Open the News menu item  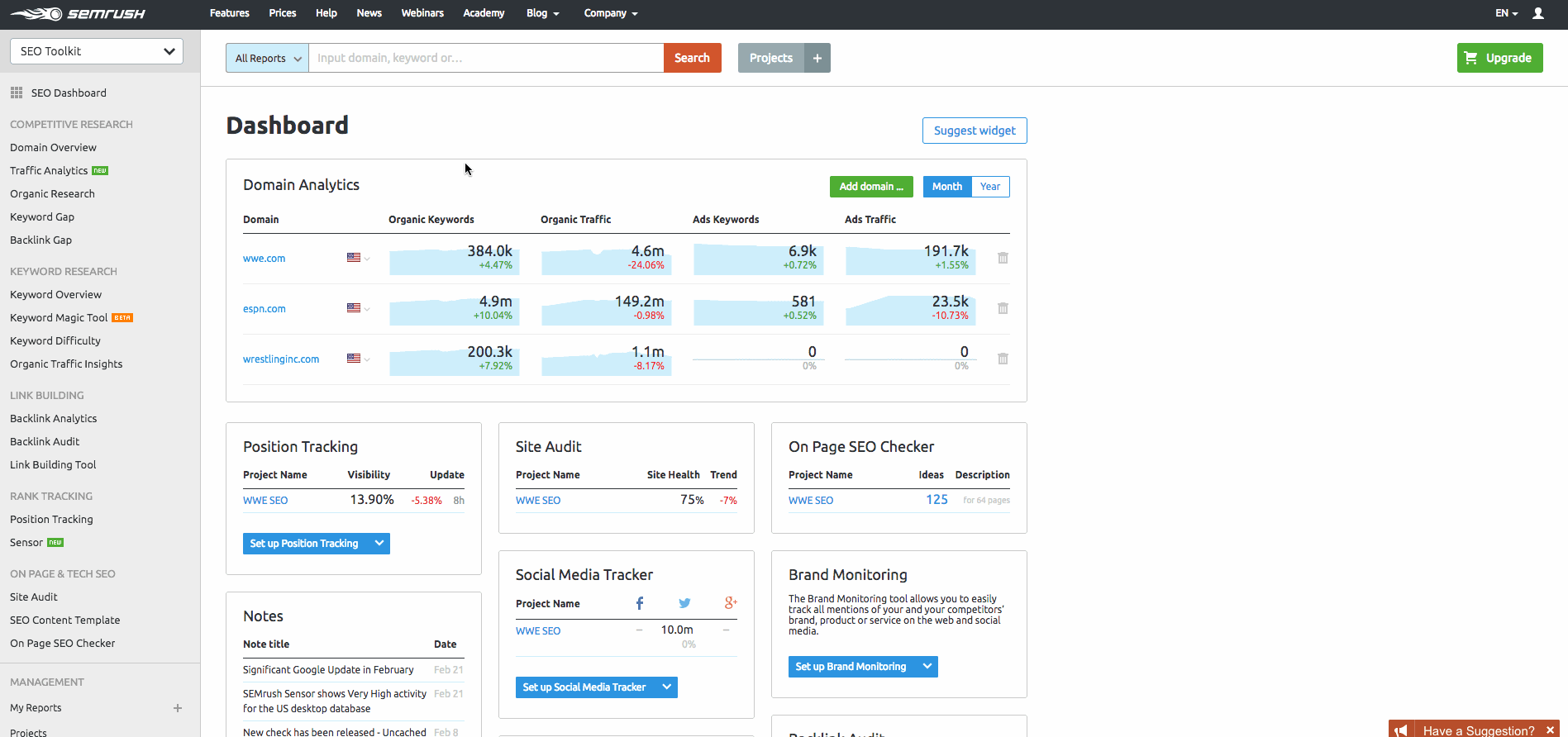[369, 13]
